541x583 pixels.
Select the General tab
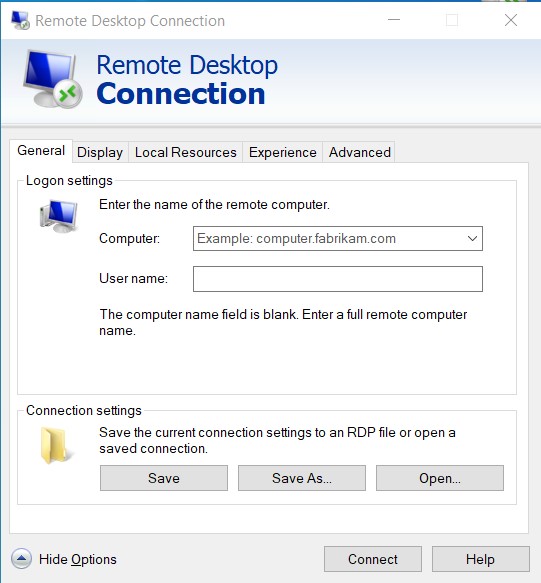coord(41,151)
